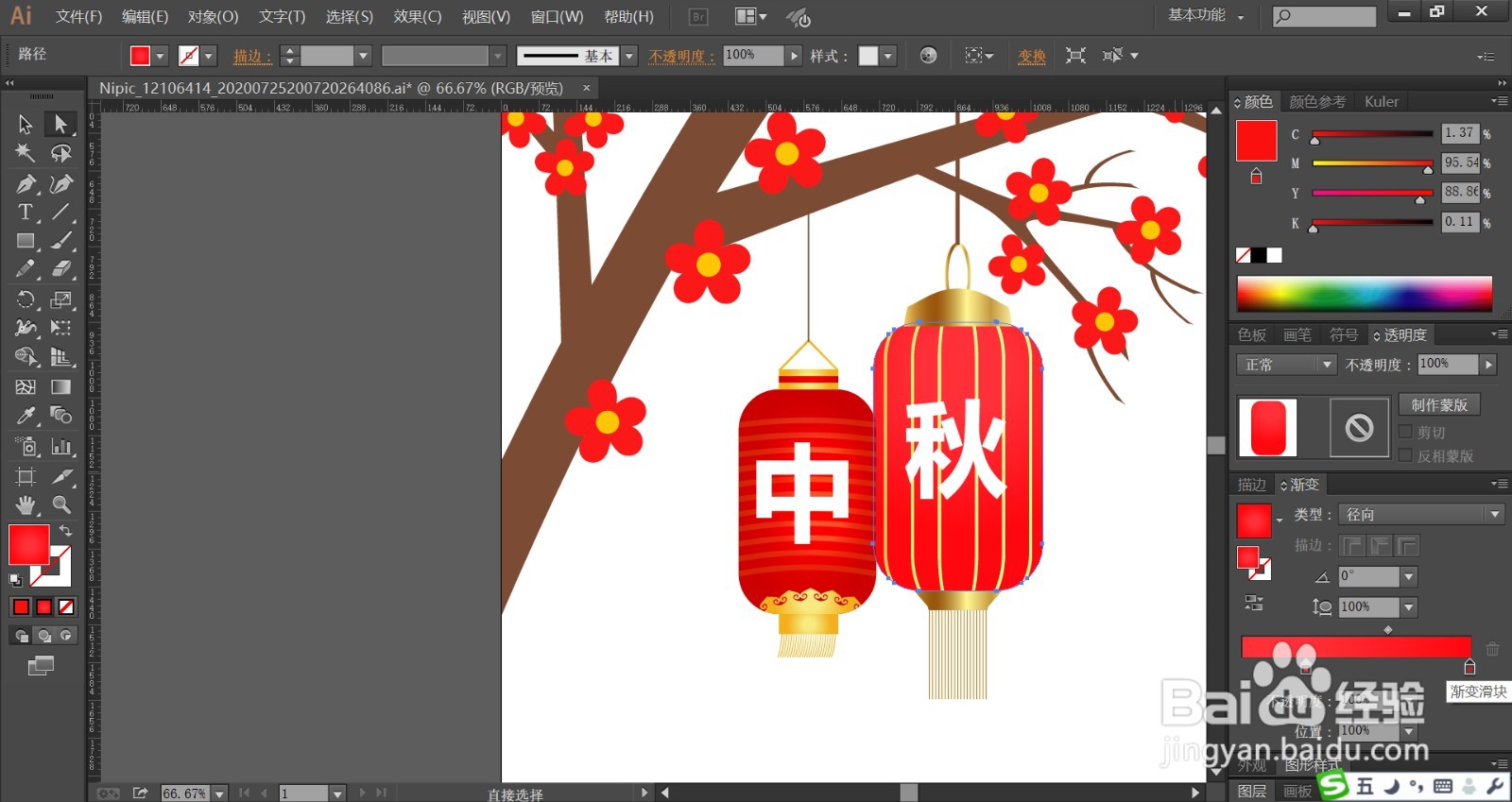The width and height of the screenshot is (1512, 802).
Task: Delete gradient stop with trash icon
Action: (x=1492, y=649)
